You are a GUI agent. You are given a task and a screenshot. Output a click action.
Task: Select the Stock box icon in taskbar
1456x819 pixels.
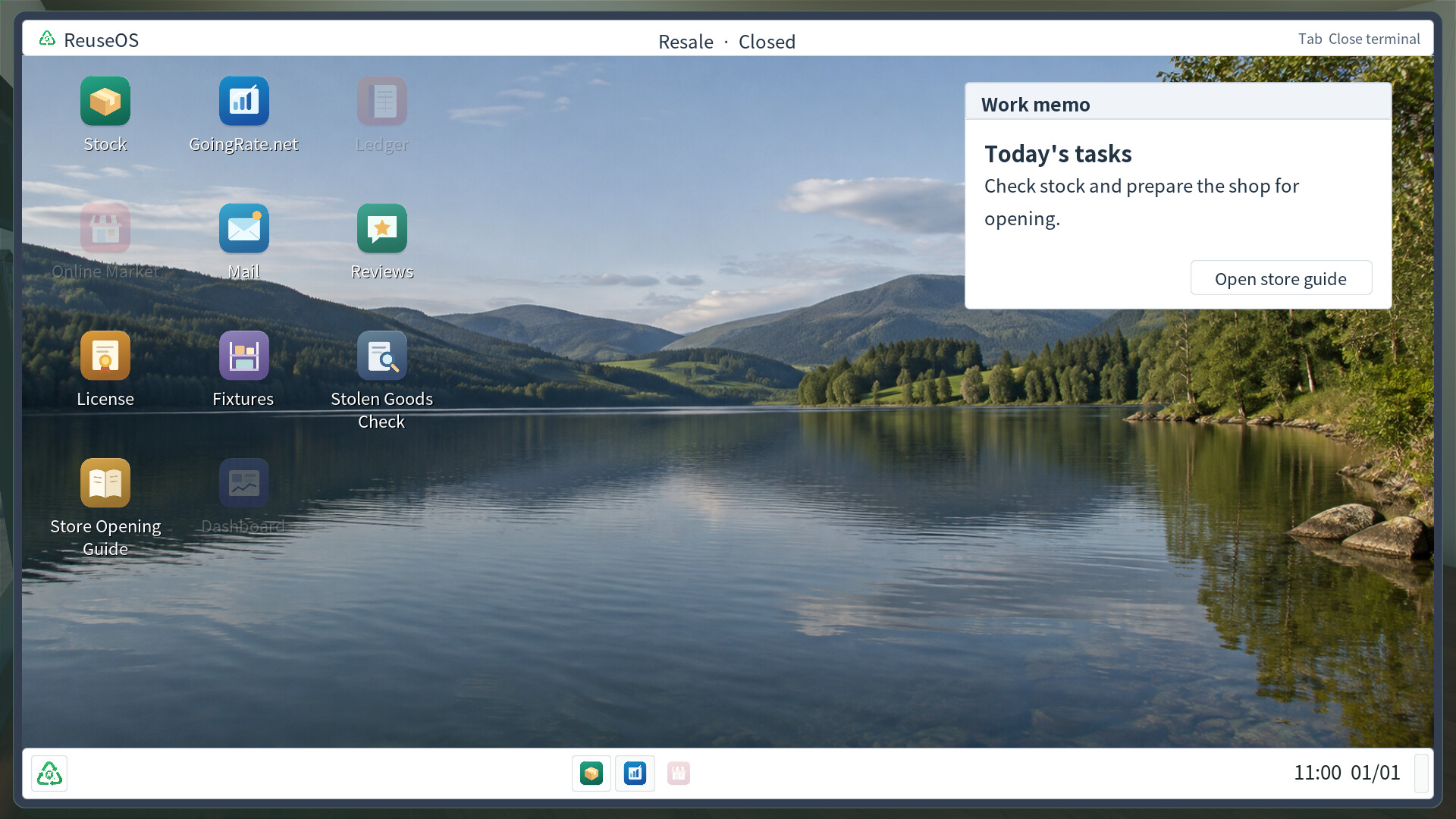click(591, 773)
